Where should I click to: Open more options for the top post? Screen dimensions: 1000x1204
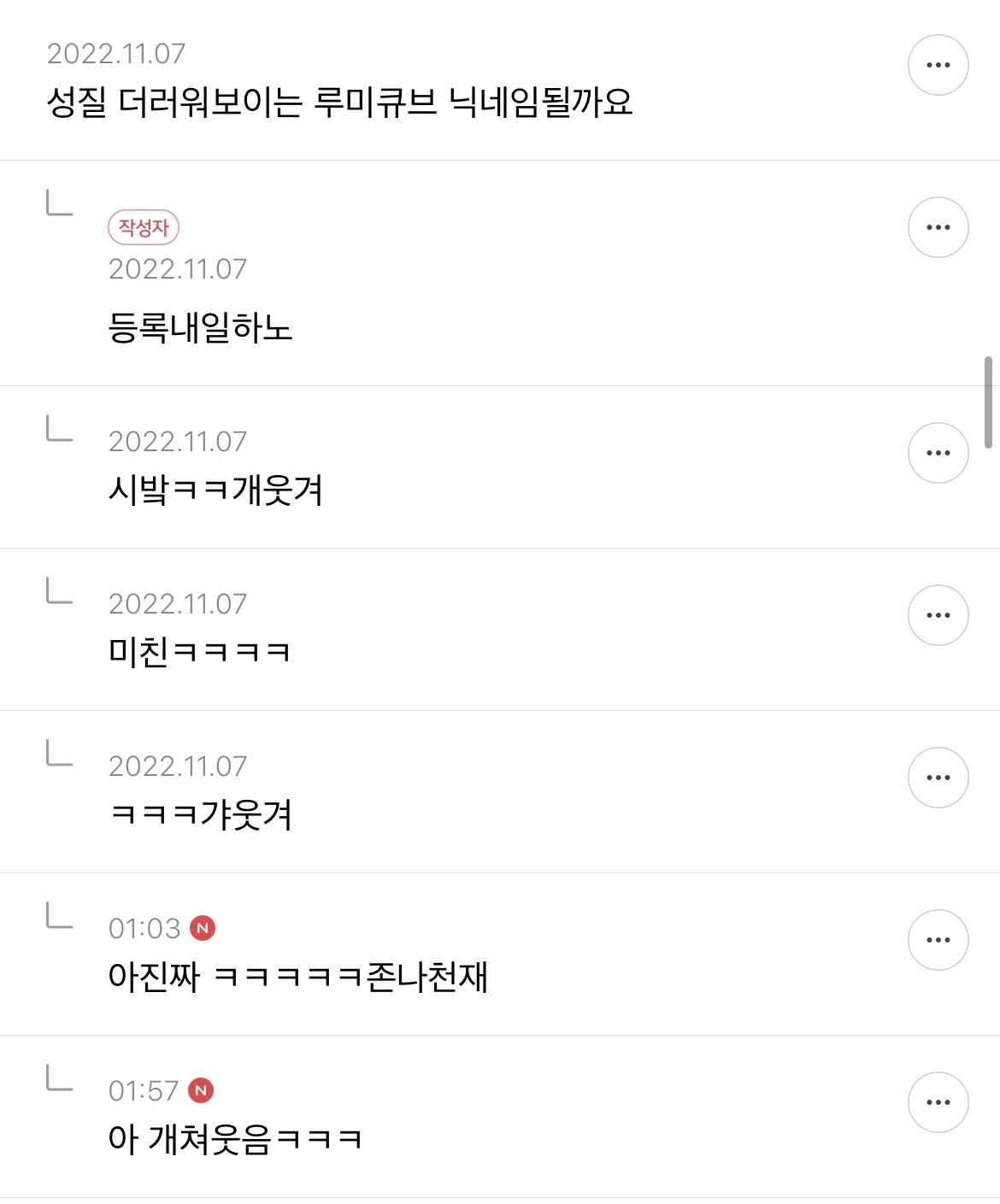[938, 65]
